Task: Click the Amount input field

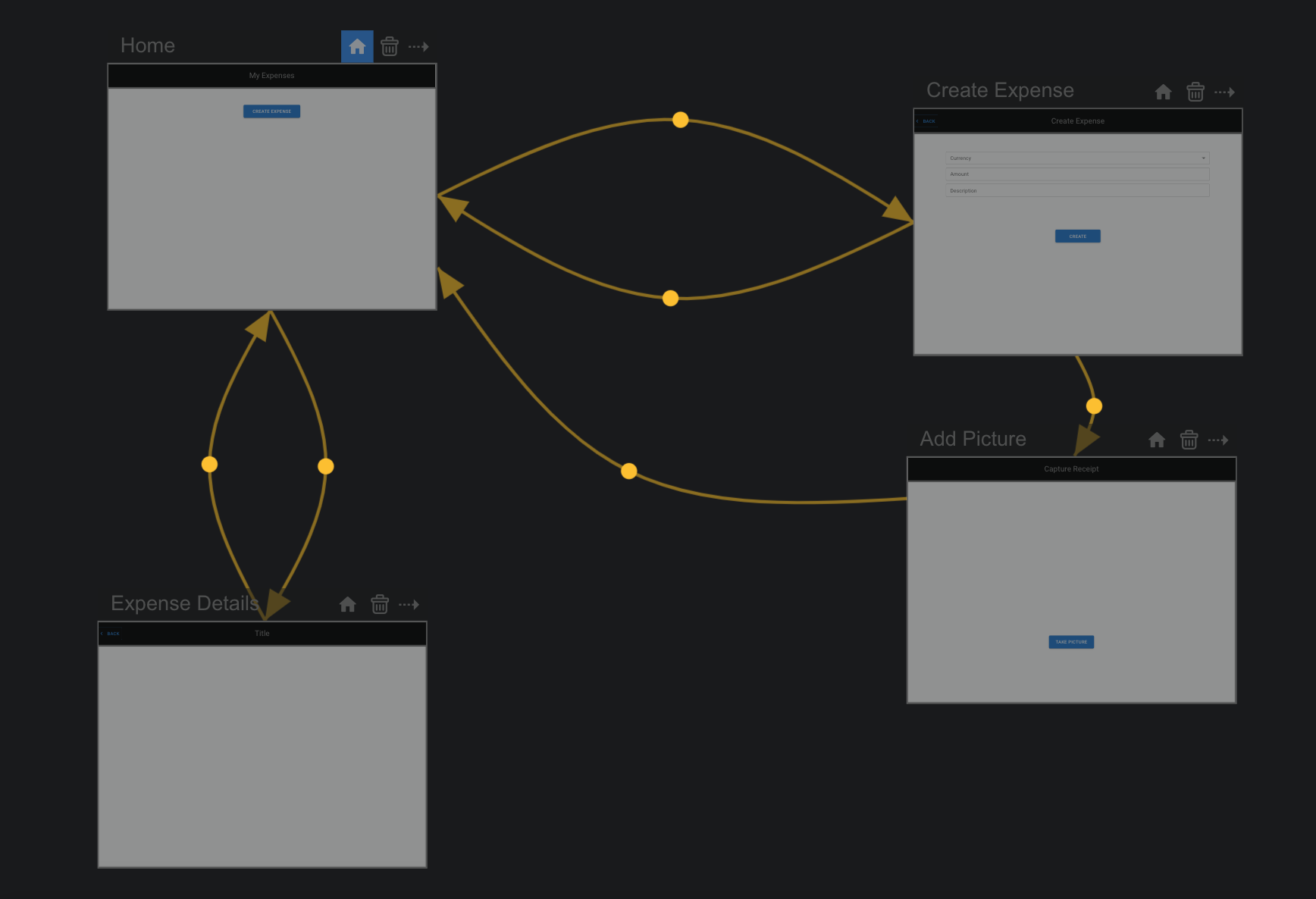Action: [1076, 174]
